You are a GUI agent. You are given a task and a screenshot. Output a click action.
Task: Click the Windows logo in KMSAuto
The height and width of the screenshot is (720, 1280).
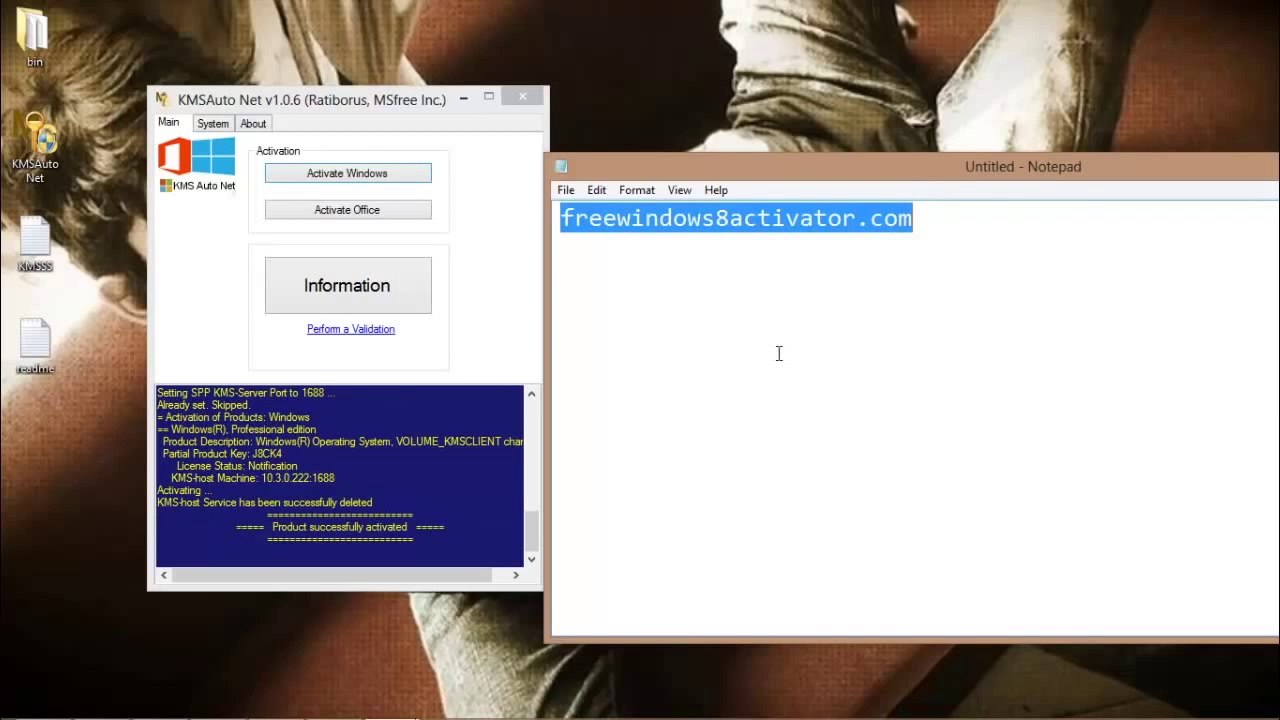click(x=213, y=157)
